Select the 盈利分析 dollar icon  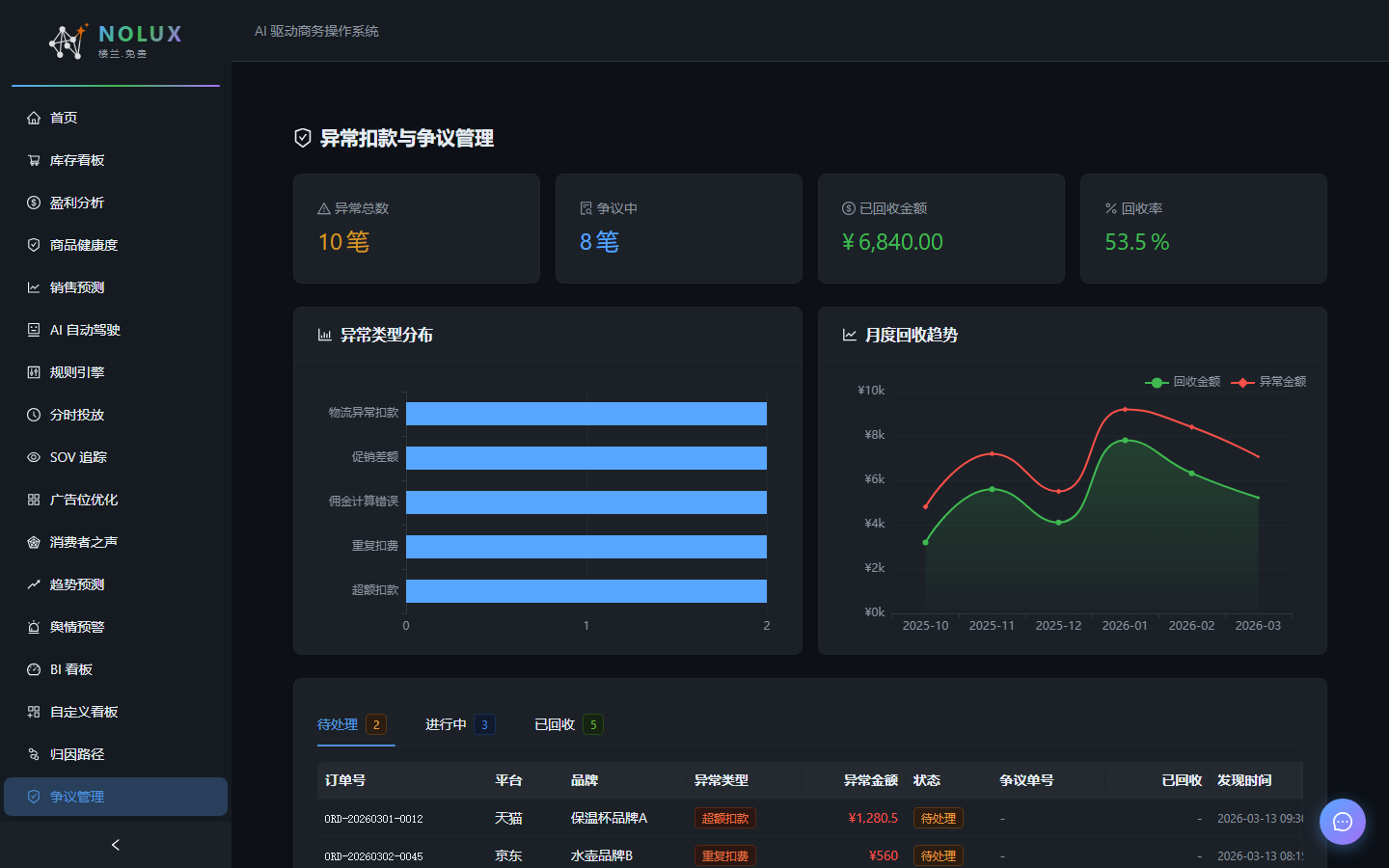pyautogui.click(x=34, y=203)
